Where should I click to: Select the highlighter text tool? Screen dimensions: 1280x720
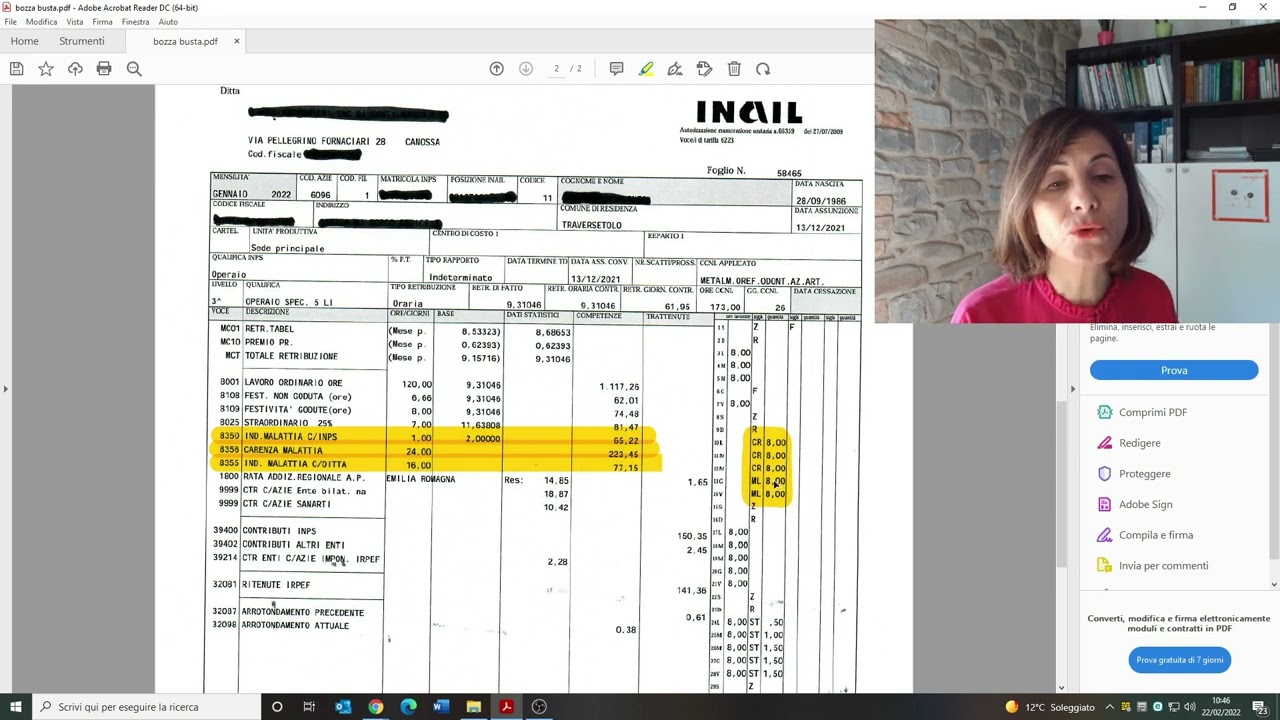(646, 69)
